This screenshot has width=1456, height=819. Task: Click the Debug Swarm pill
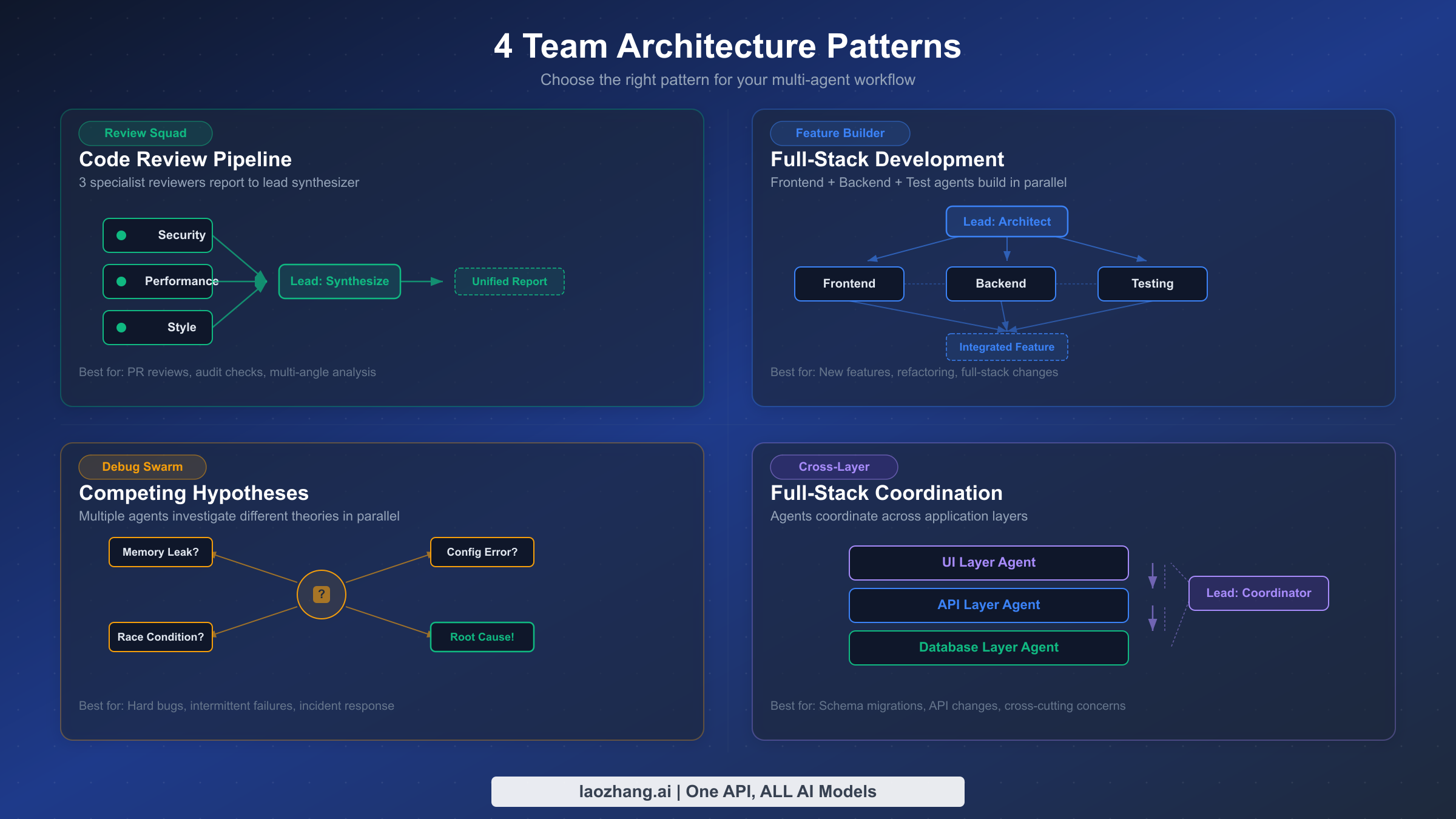pyautogui.click(x=142, y=467)
